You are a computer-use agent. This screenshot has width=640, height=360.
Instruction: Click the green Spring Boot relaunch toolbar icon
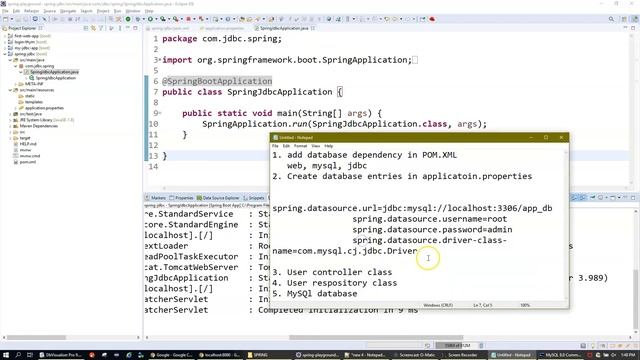point(128,19)
